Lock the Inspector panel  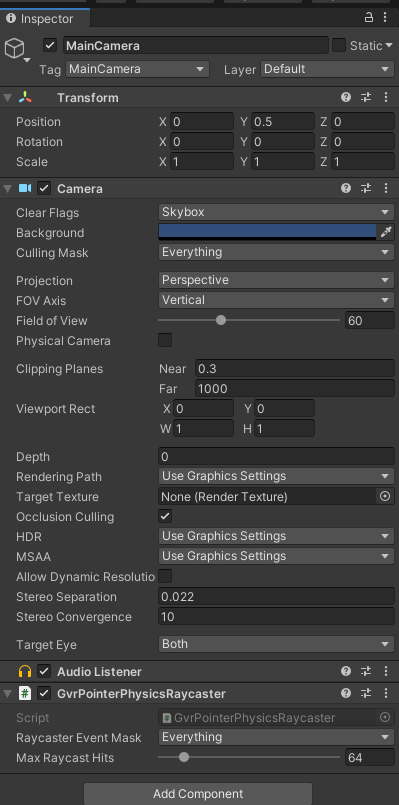coord(369,18)
